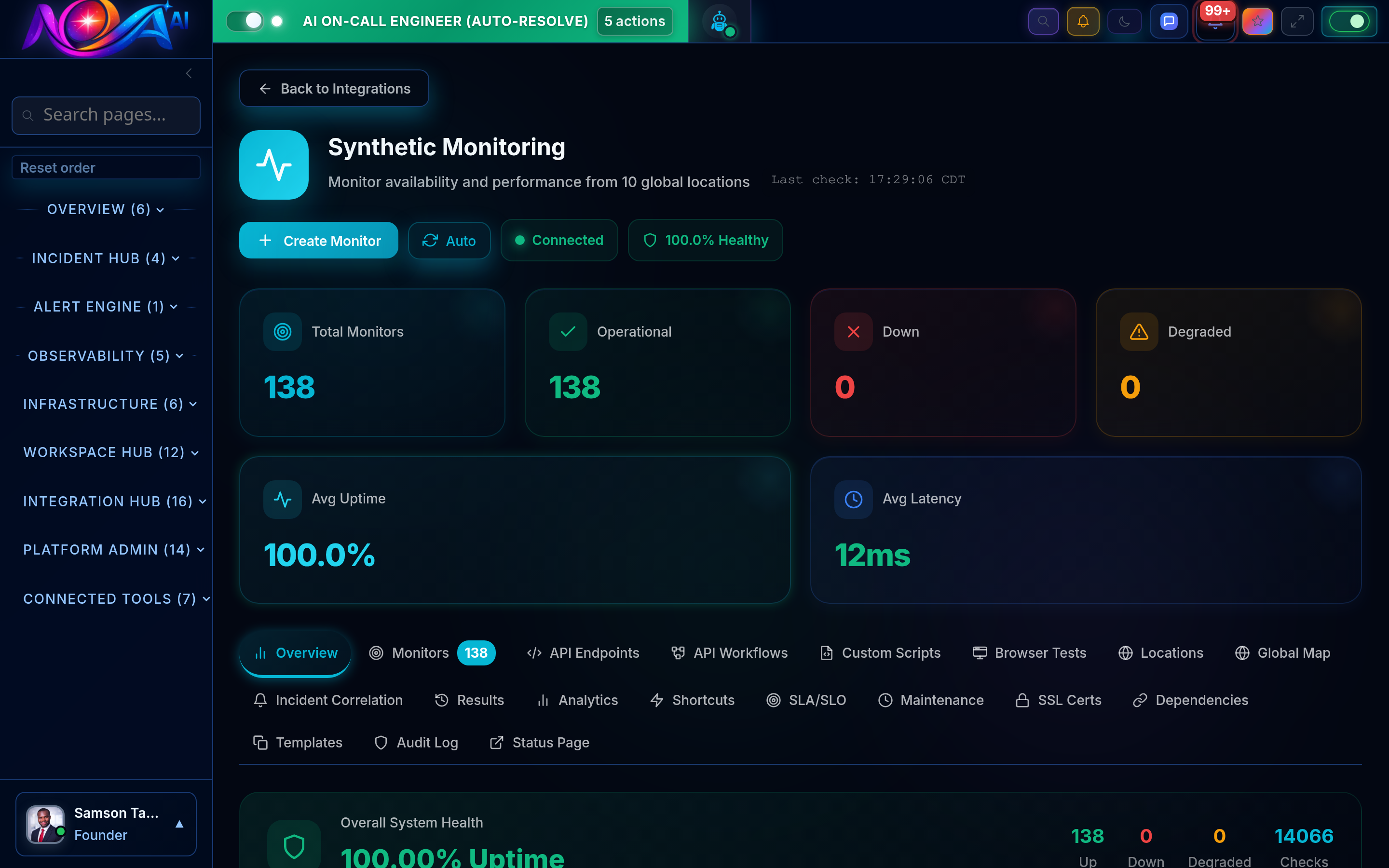Expand the WORKSPACE HUB section
Screen dimensions: 1389x868
pyautogui.click(x=109, y=452)
